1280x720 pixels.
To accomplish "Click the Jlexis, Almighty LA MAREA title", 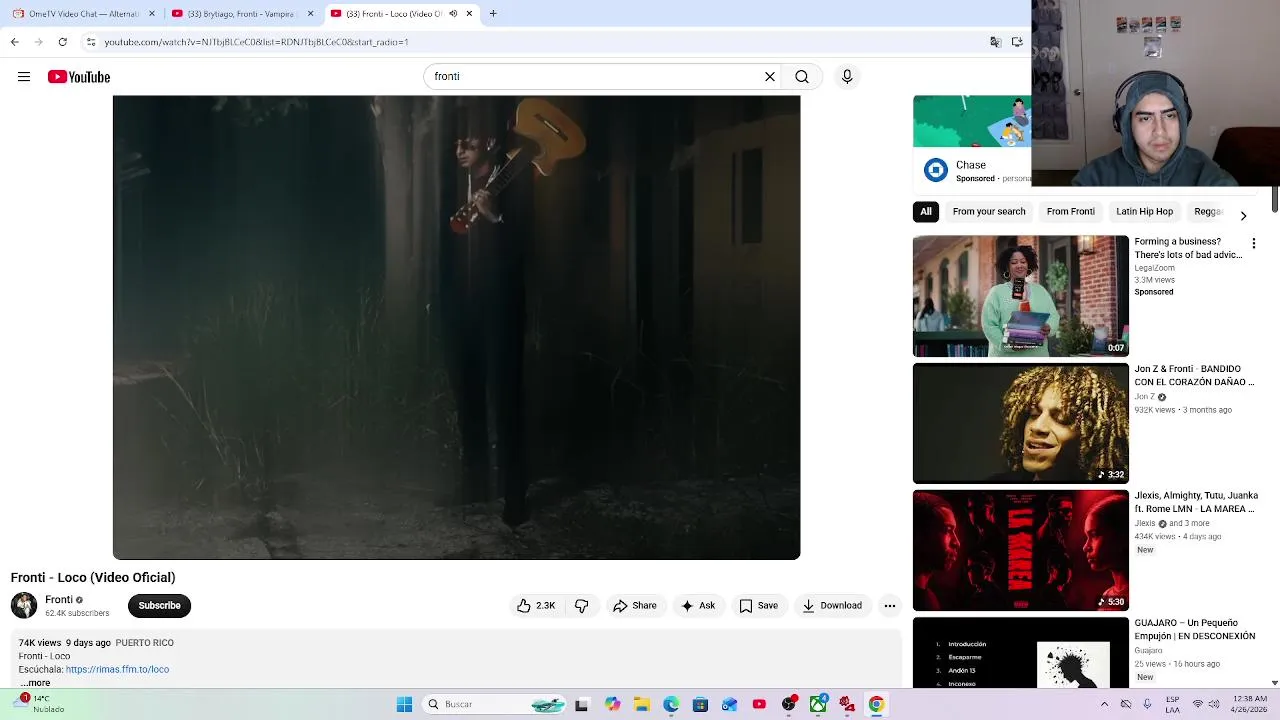I will coord(1194,502).
